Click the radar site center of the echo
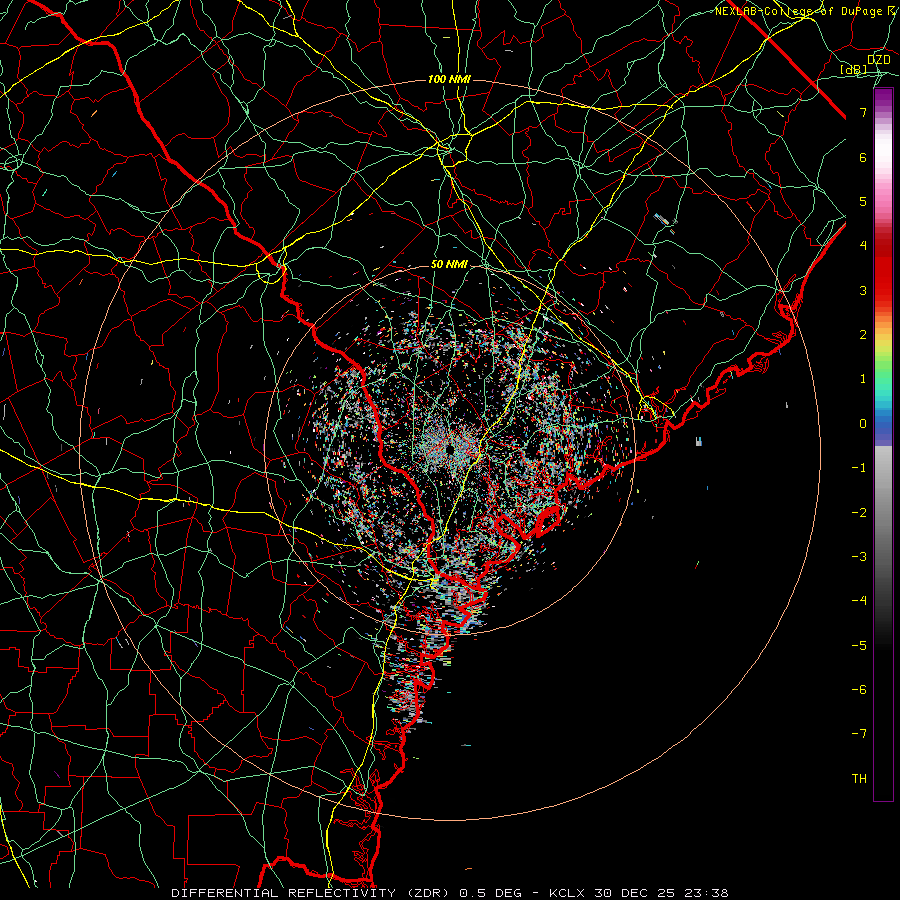Screen dimensions: 900x900 [450, 449]
